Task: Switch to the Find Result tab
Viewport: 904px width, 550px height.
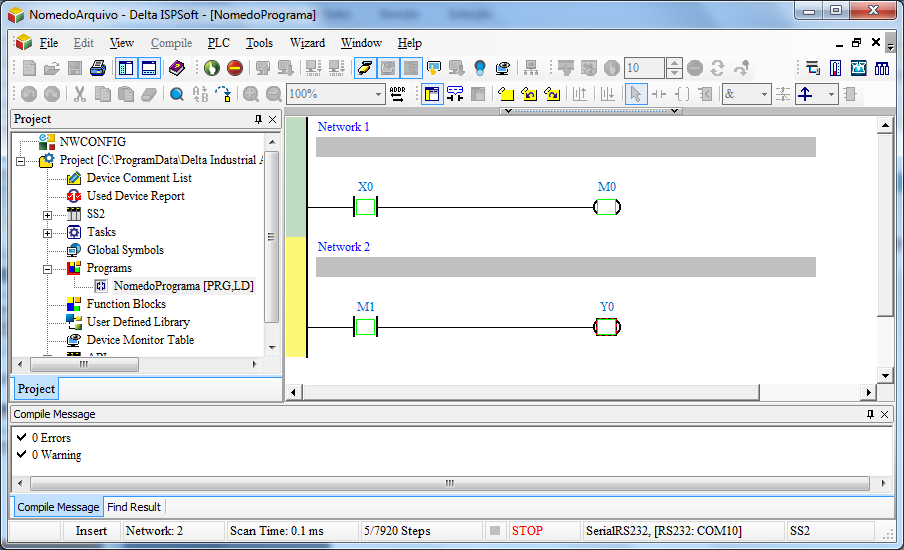Action: pyautogui.click(x=134, y=507)
